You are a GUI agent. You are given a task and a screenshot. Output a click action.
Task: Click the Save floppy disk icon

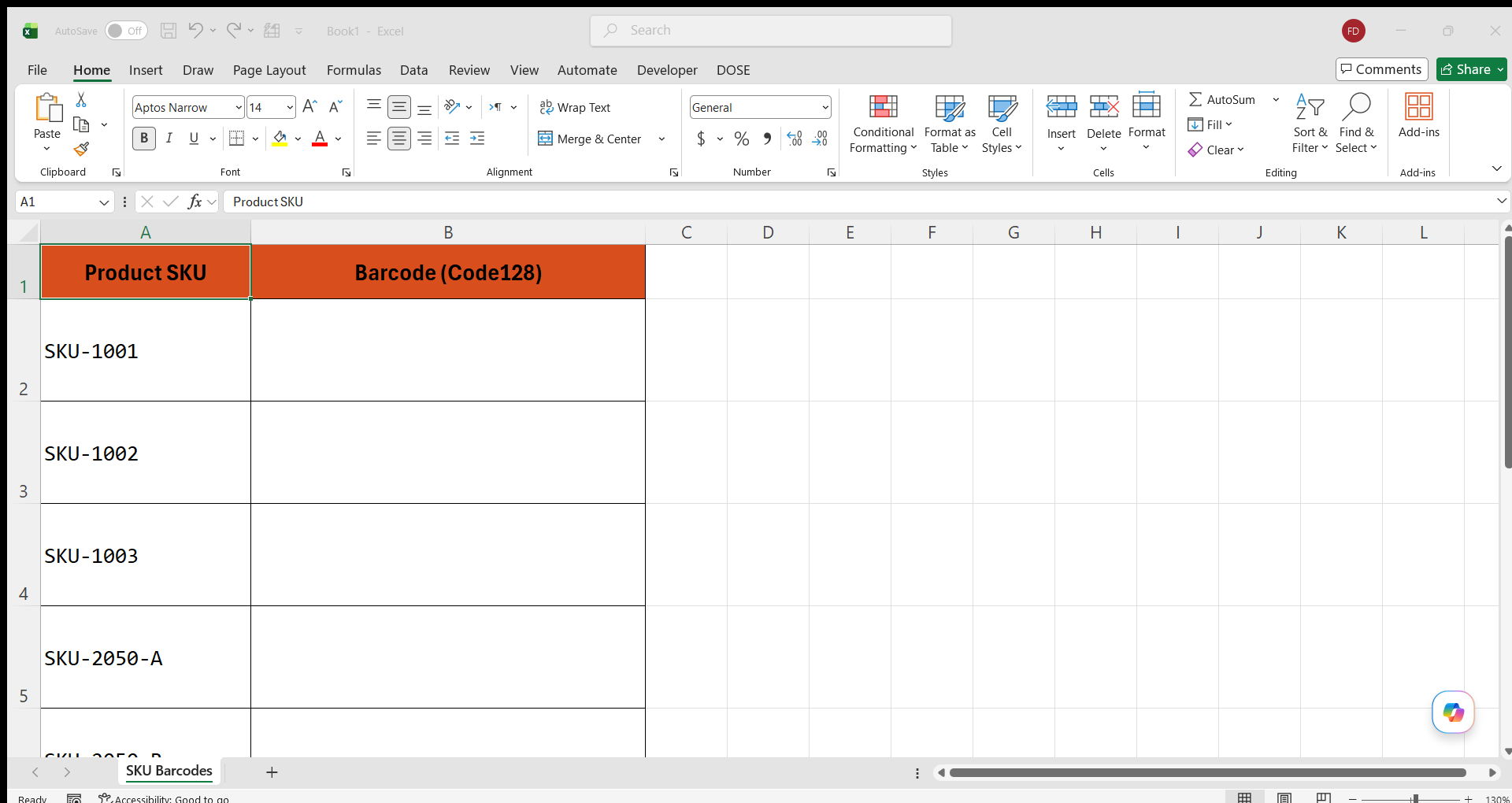(169, 31)
